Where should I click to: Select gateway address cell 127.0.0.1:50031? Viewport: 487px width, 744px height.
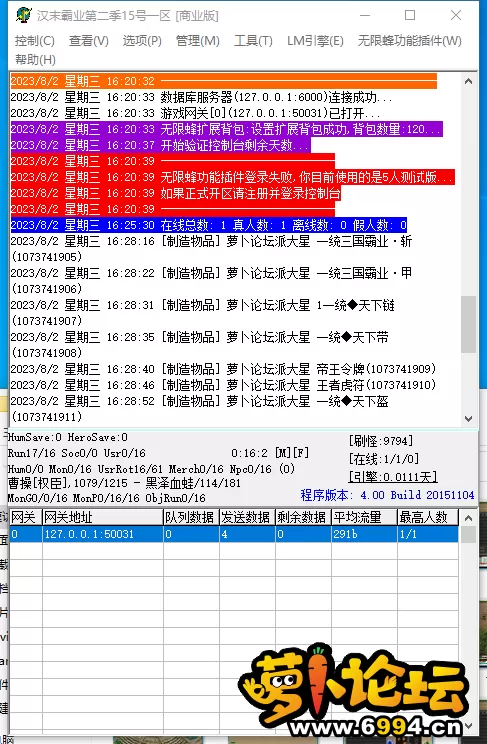pos(103,534)
